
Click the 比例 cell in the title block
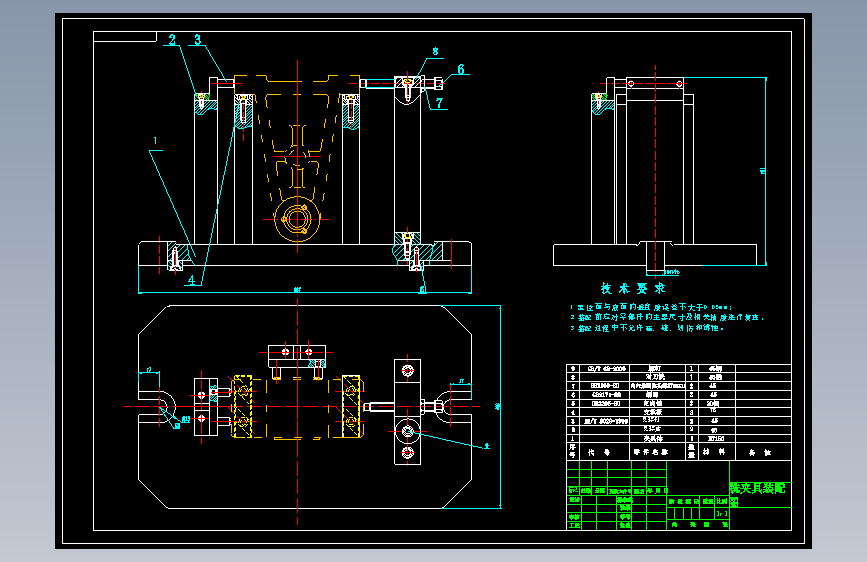coord(722,501)
